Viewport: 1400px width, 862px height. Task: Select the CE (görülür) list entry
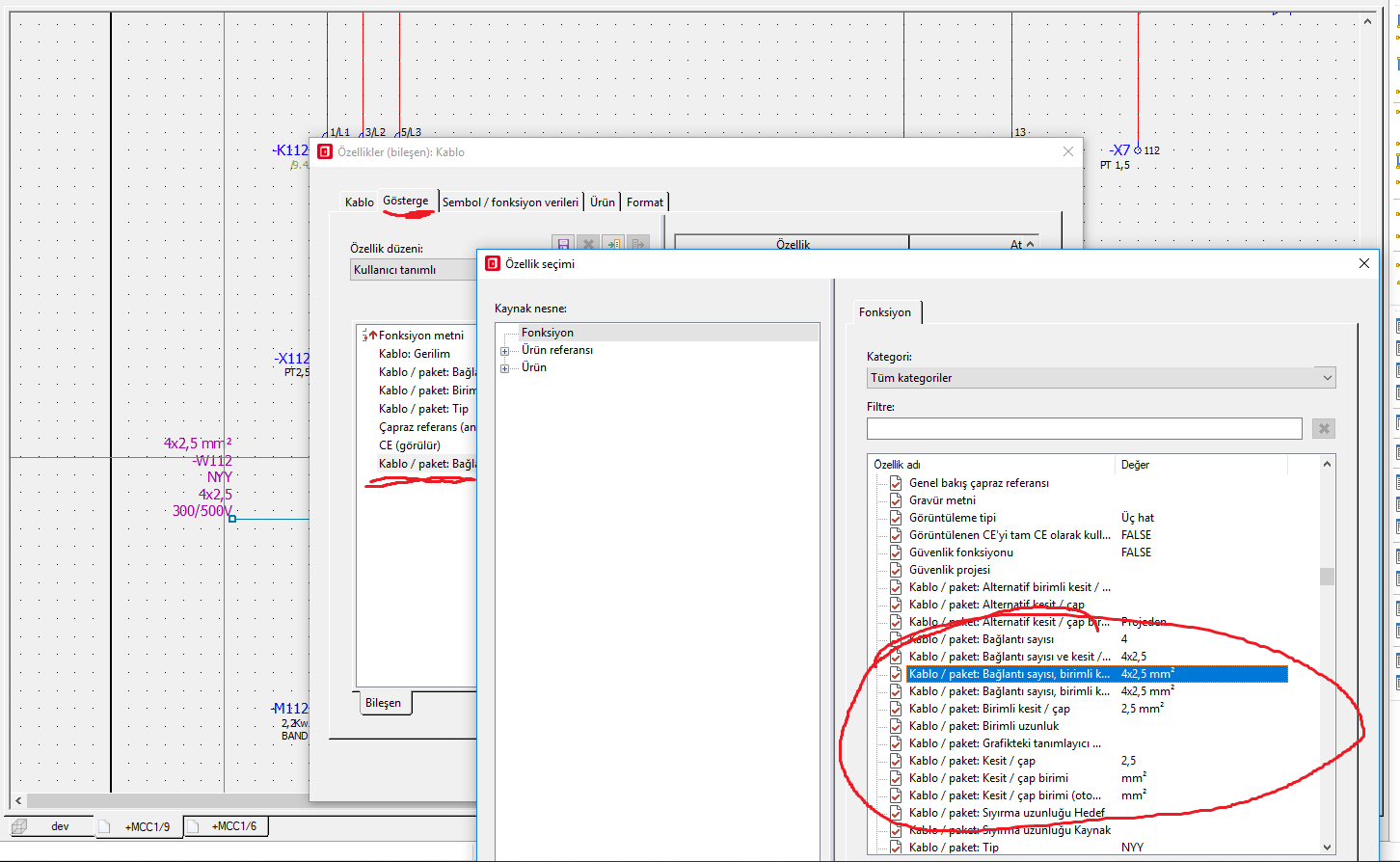coord(410,445)
